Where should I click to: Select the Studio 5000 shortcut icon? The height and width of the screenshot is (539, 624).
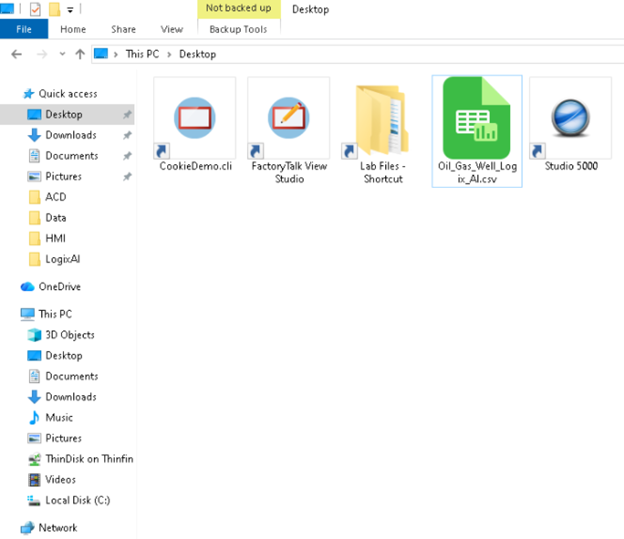570,118
